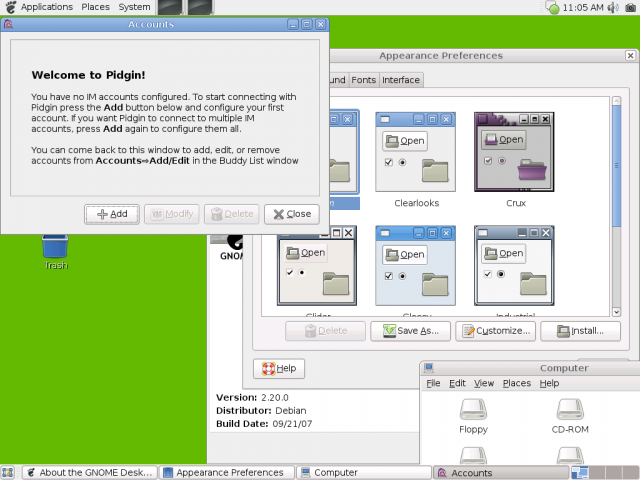Click the theme list scrollbar thumb

point(616,166)
